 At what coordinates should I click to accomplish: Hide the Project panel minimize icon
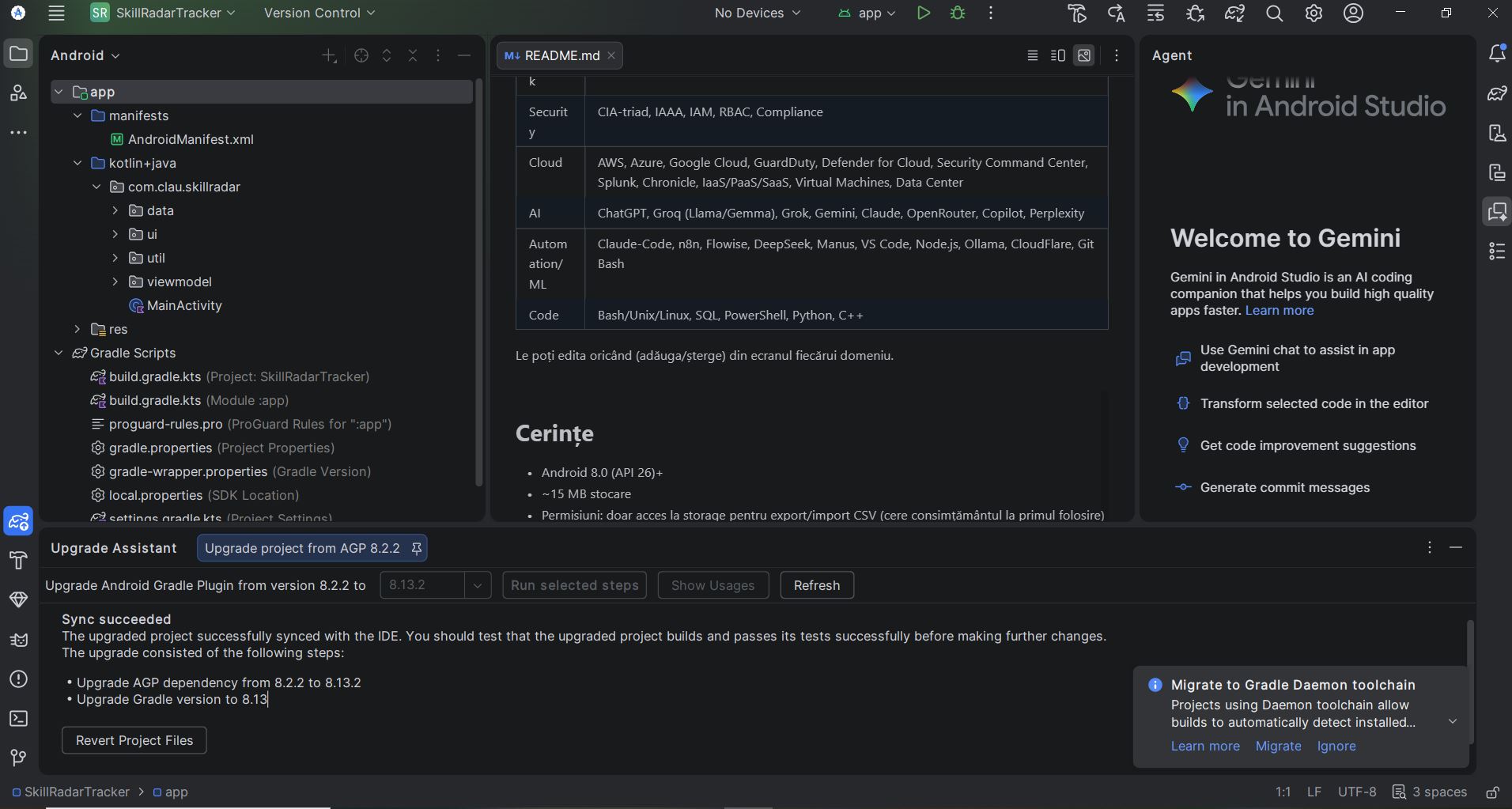pyautogui.click(x=464, y=55)
